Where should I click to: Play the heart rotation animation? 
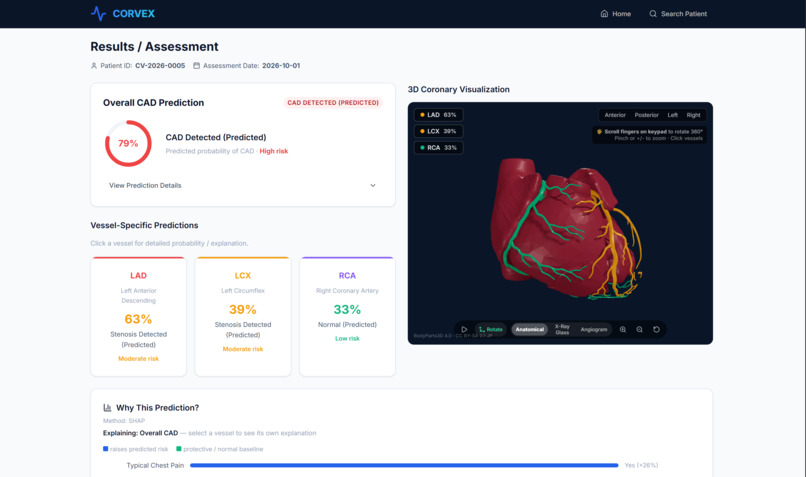[x=464, y=329]
